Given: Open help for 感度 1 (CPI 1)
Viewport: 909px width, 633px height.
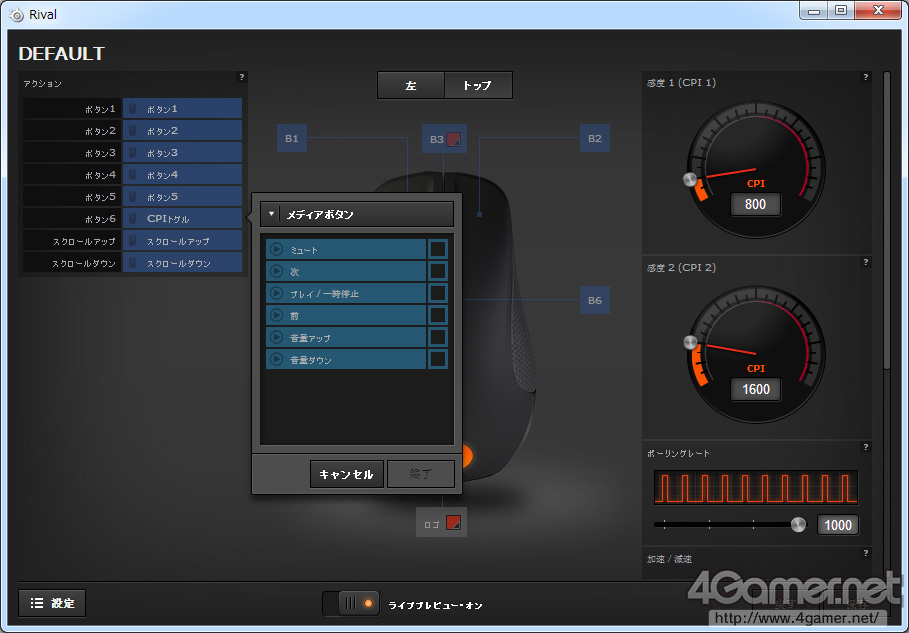Looking at the screenshot, I should 866,77.
